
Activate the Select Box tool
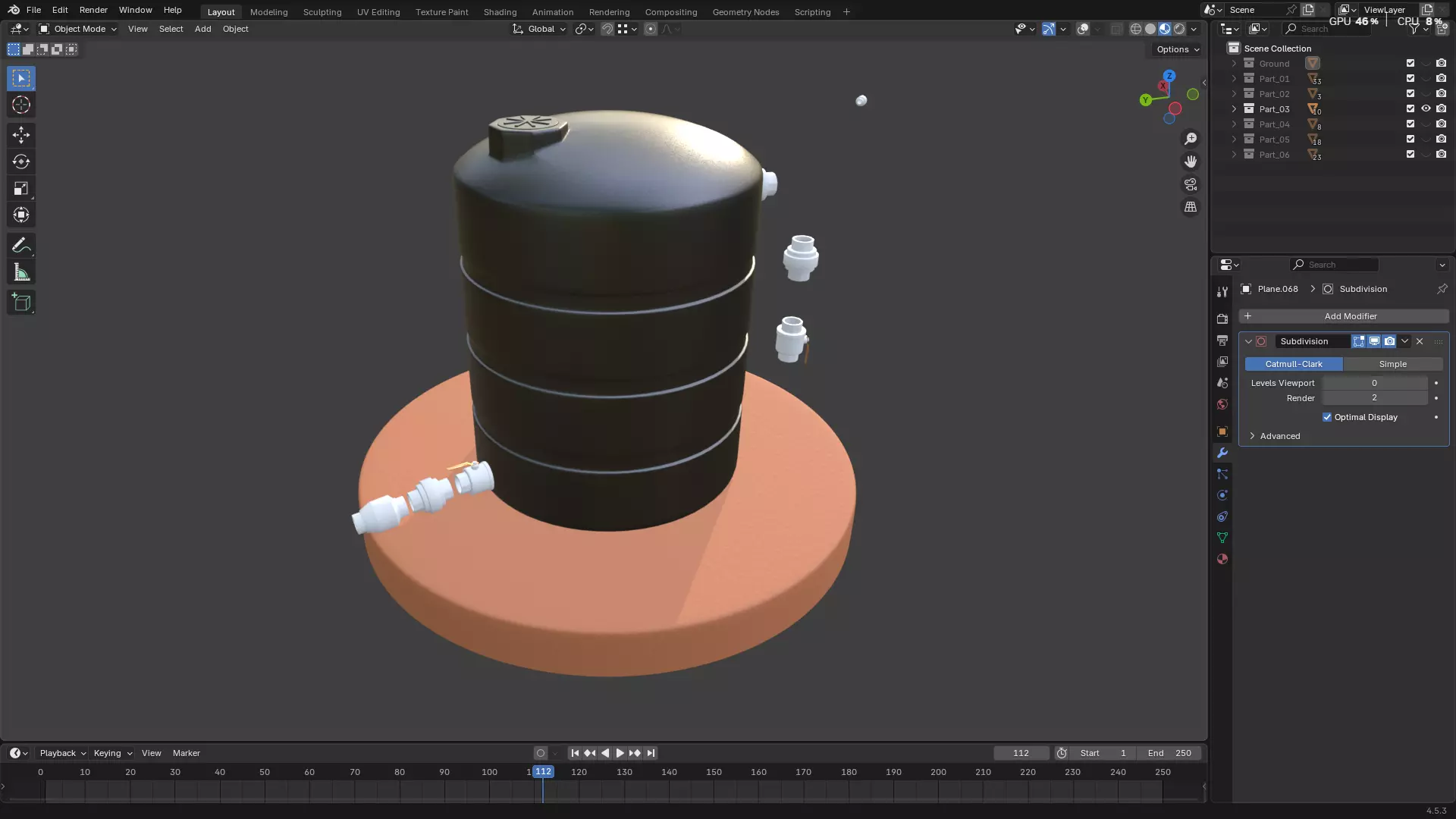pos(21,78)
